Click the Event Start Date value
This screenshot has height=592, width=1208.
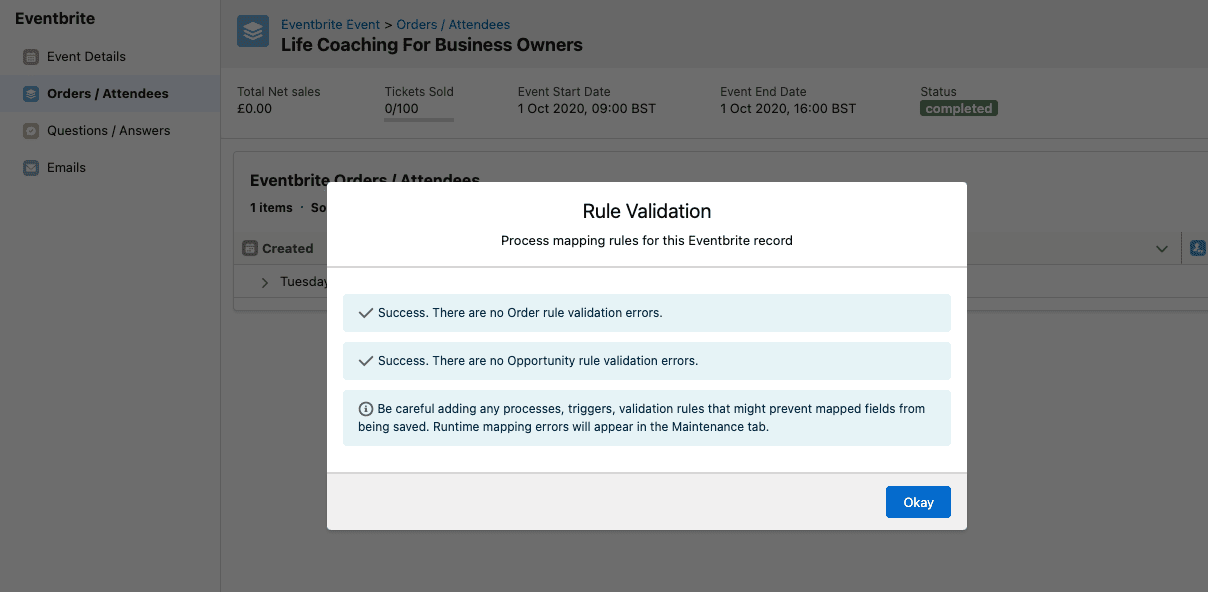pos(587,109)
